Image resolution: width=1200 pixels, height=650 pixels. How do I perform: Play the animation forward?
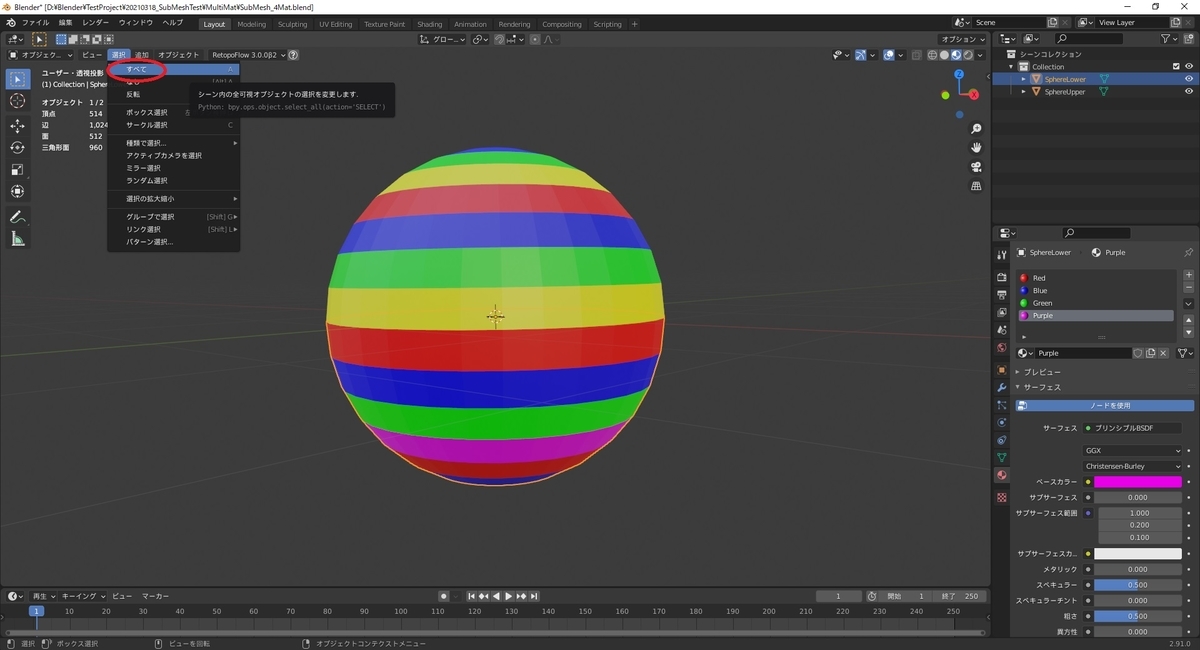[508, 596]
